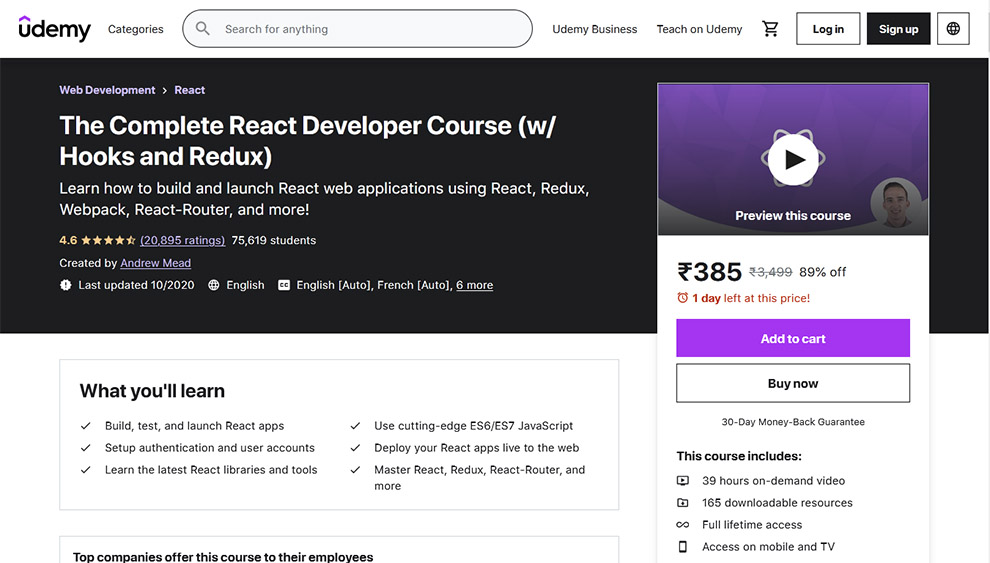
Task: Click checkmark beside Use cutting-edge ES6/ES7
Action: coord(355,426)
